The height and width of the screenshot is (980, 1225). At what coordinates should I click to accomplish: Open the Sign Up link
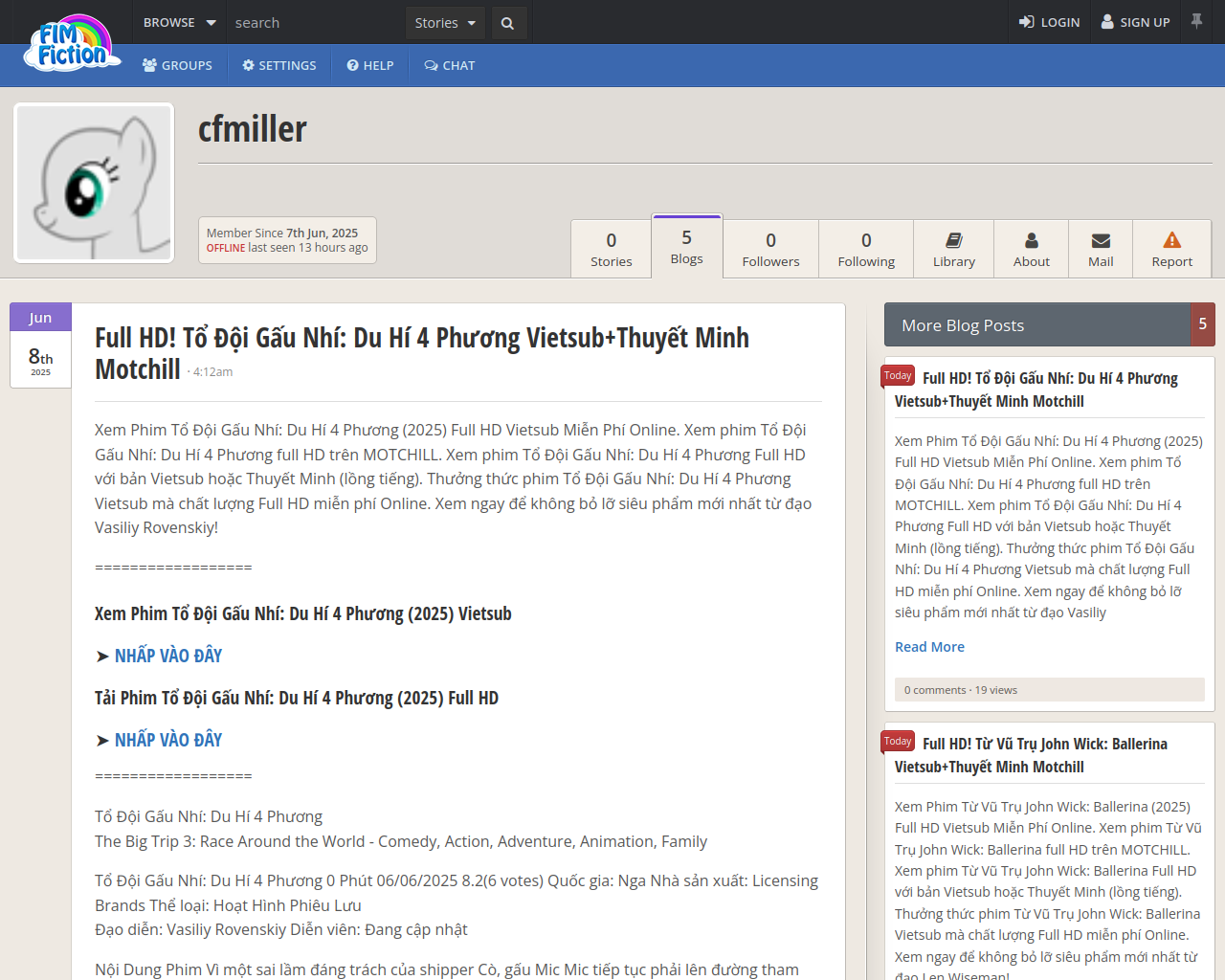pyautogui.click(x=1136, y=22)
